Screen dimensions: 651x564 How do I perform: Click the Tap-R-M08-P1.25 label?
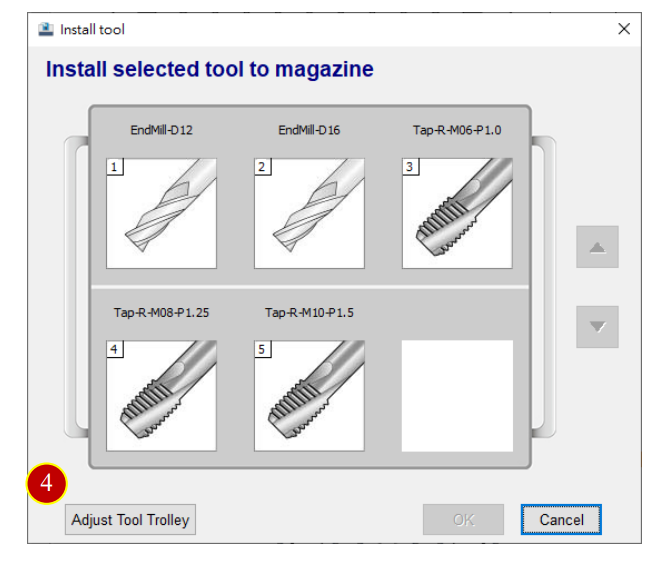[162, 312]
